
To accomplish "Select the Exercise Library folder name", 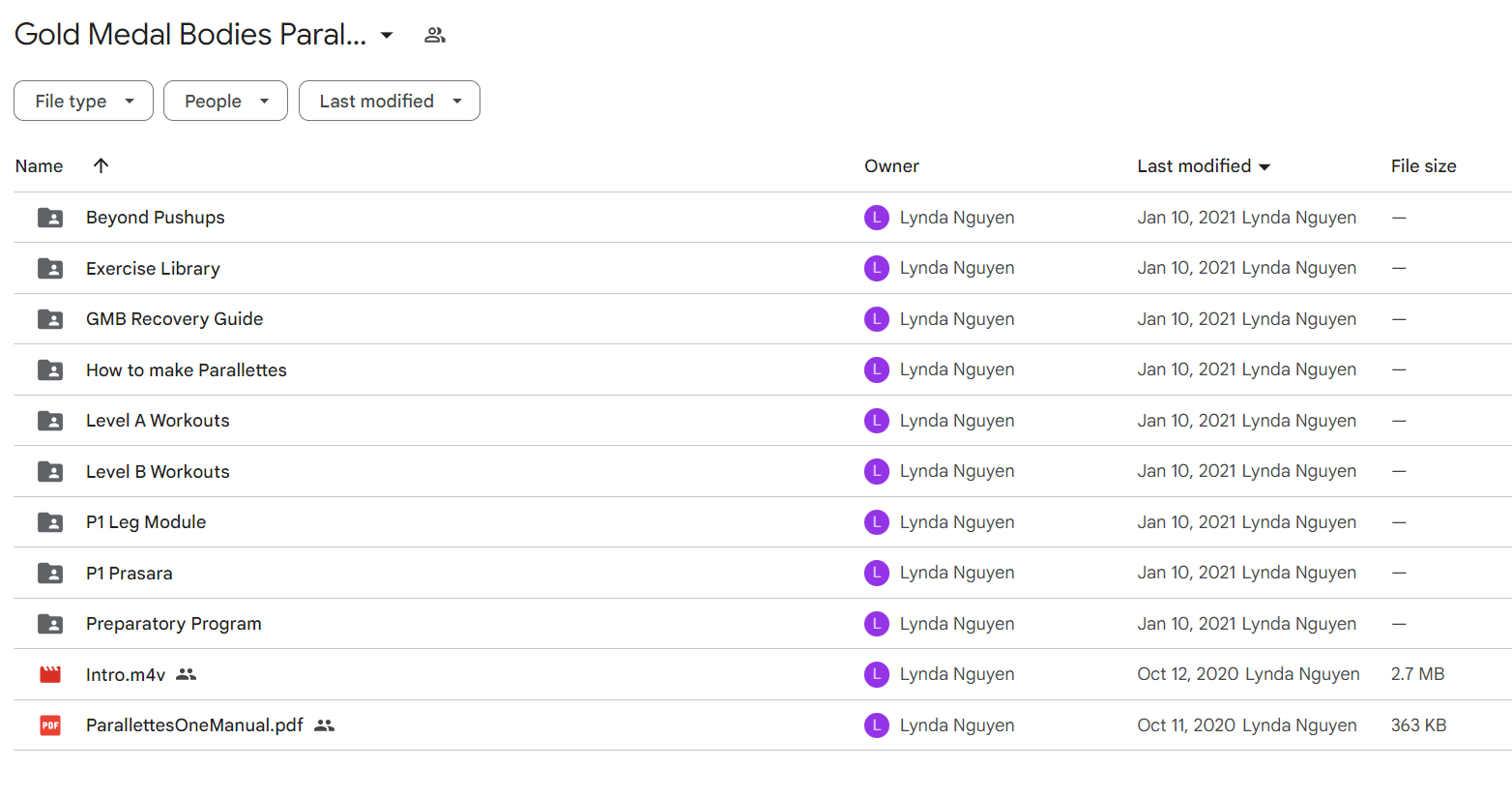I will [x=153, y=269].
